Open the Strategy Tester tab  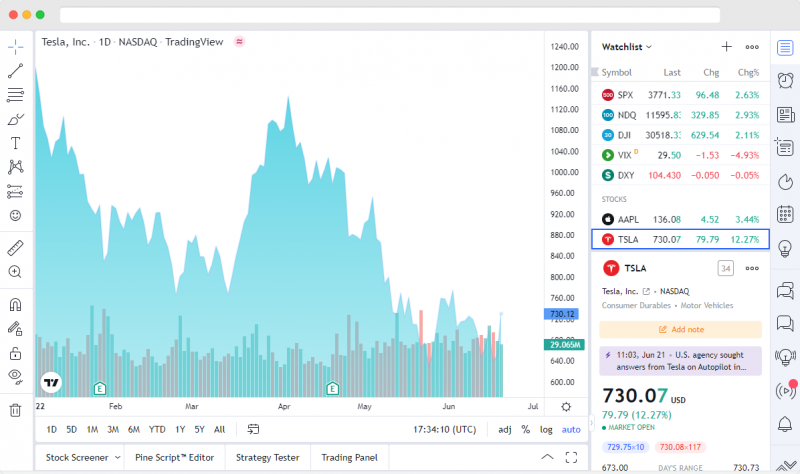(267, 458)
